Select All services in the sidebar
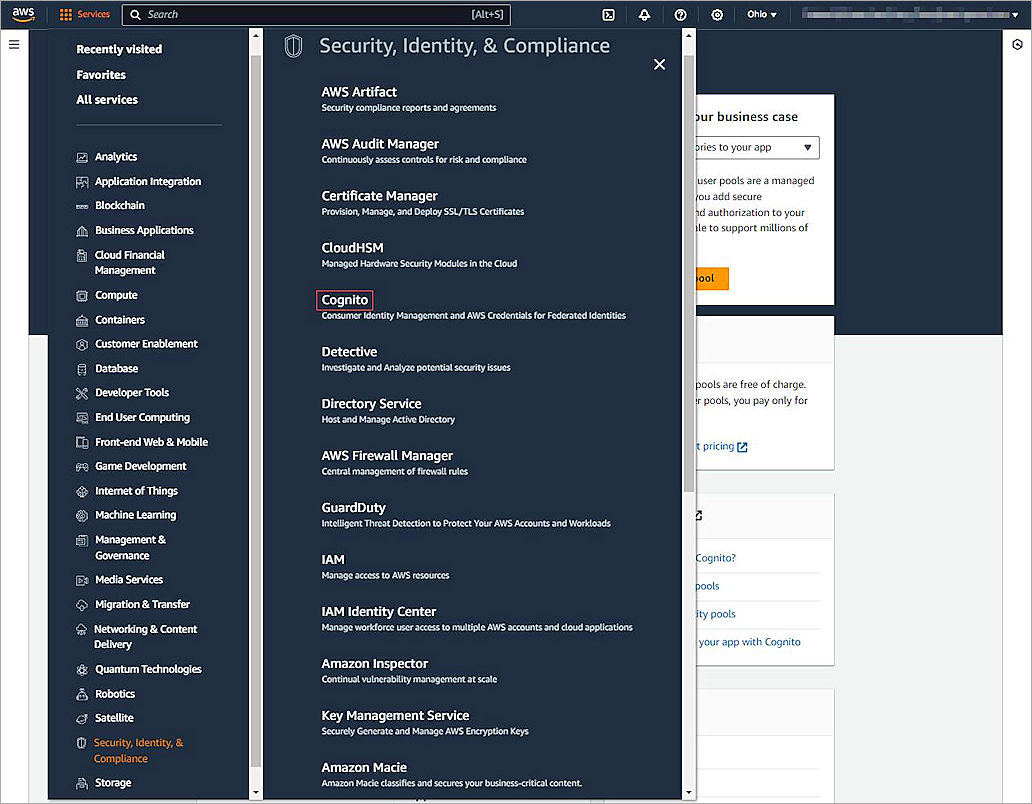Viewport: 1032px width, 804px height. tap(107, 99)
